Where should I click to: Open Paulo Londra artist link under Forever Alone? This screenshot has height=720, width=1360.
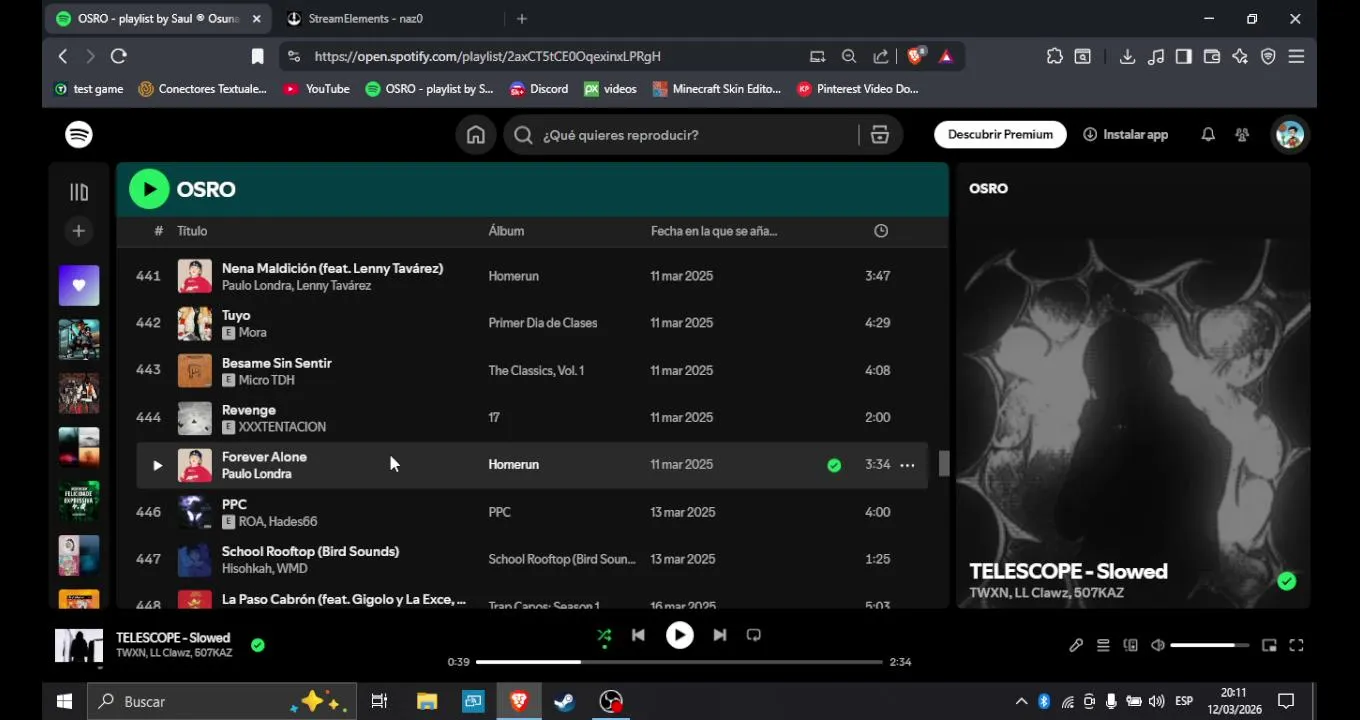pos(257,474)
